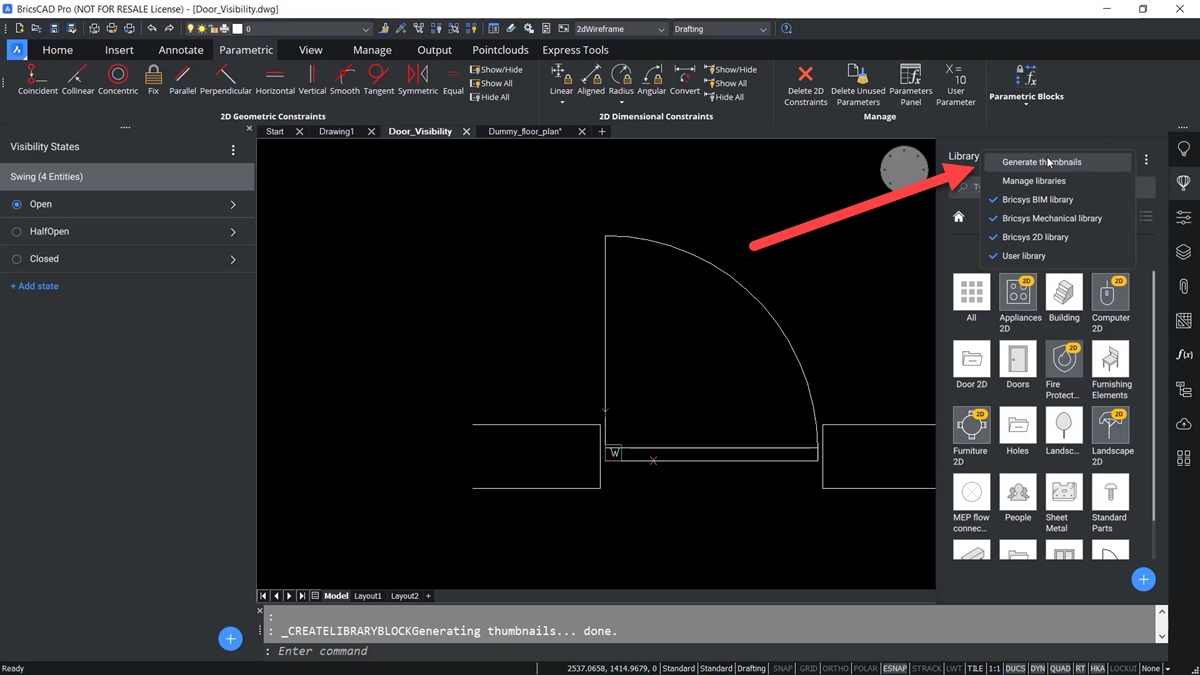Switch to the Insert ribbon tab
Screen dimensions: 1200x675
tap(119, 49)
